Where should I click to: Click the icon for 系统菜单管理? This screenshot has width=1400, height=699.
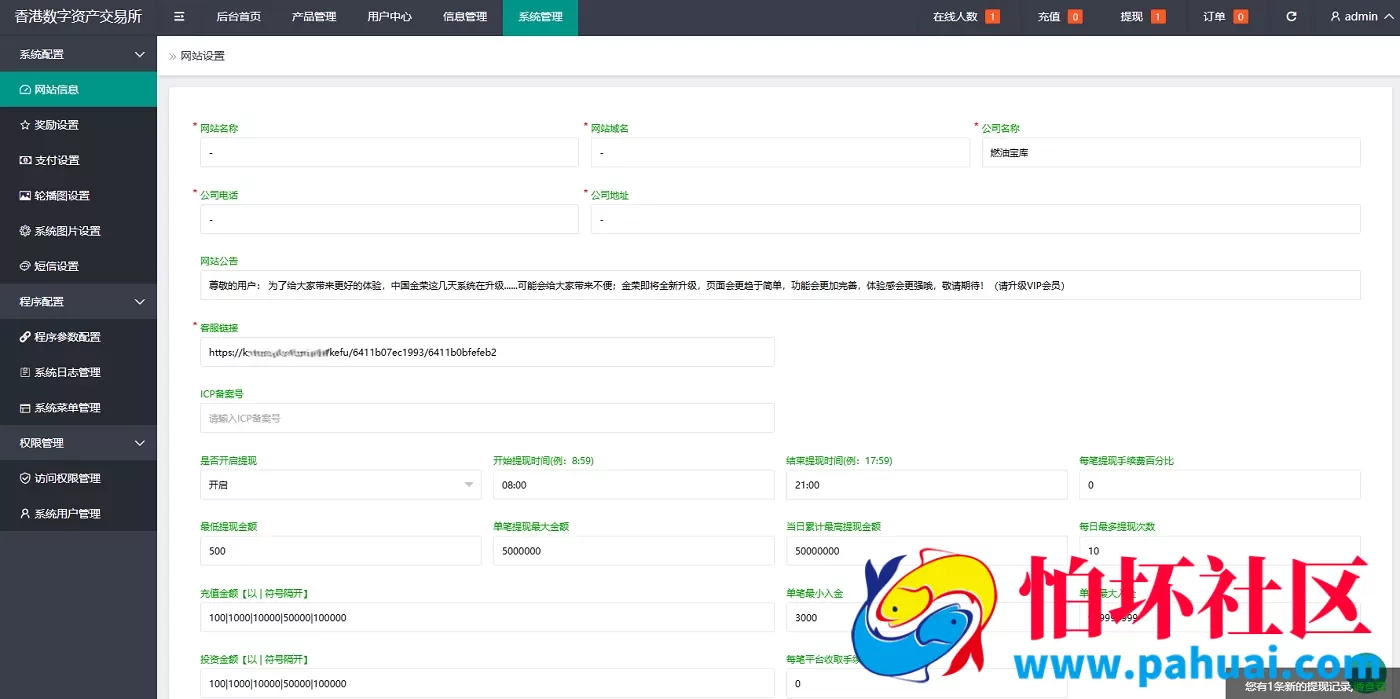(x=26, y=408)
